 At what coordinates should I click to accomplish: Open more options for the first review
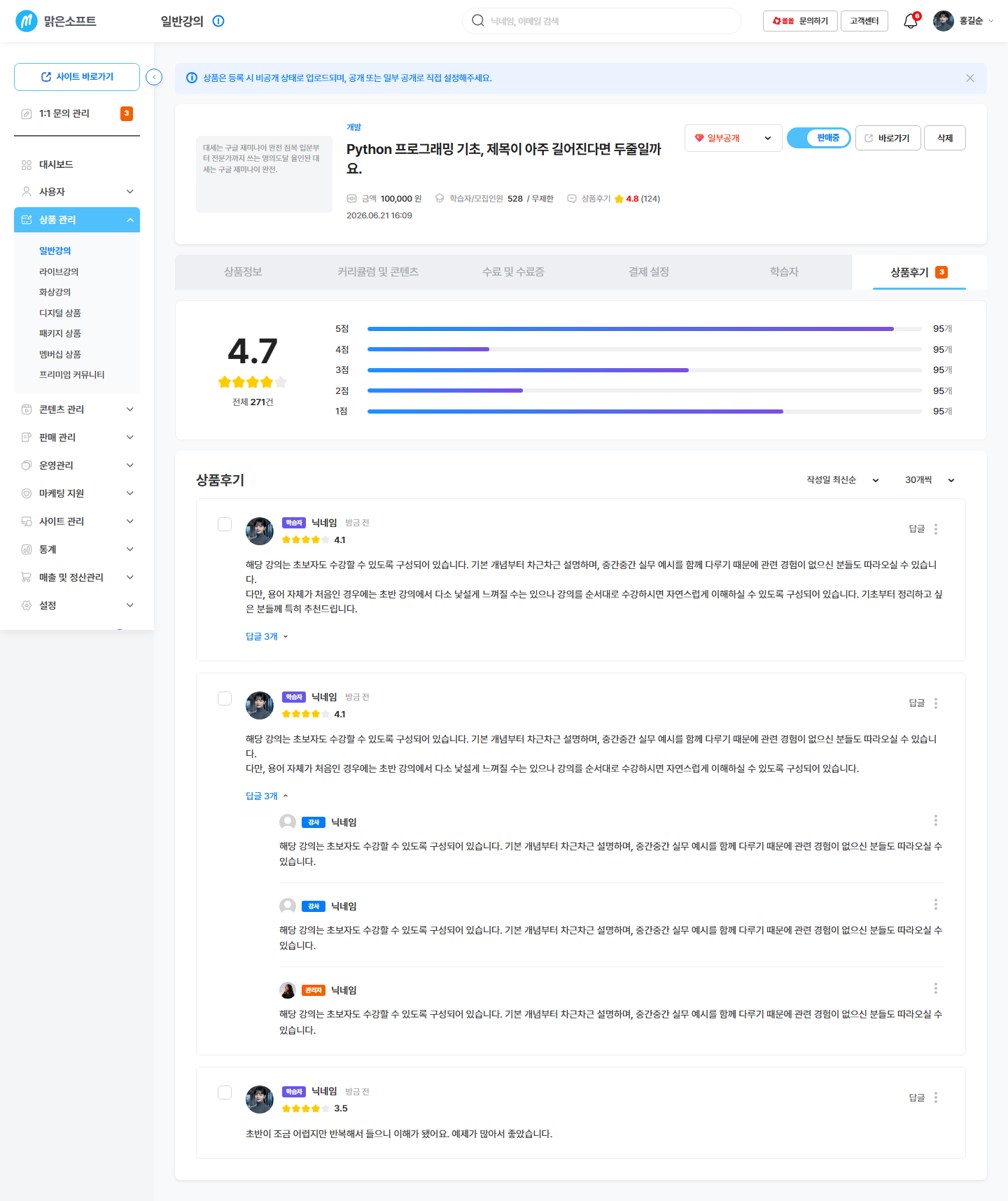coord(936,529)
